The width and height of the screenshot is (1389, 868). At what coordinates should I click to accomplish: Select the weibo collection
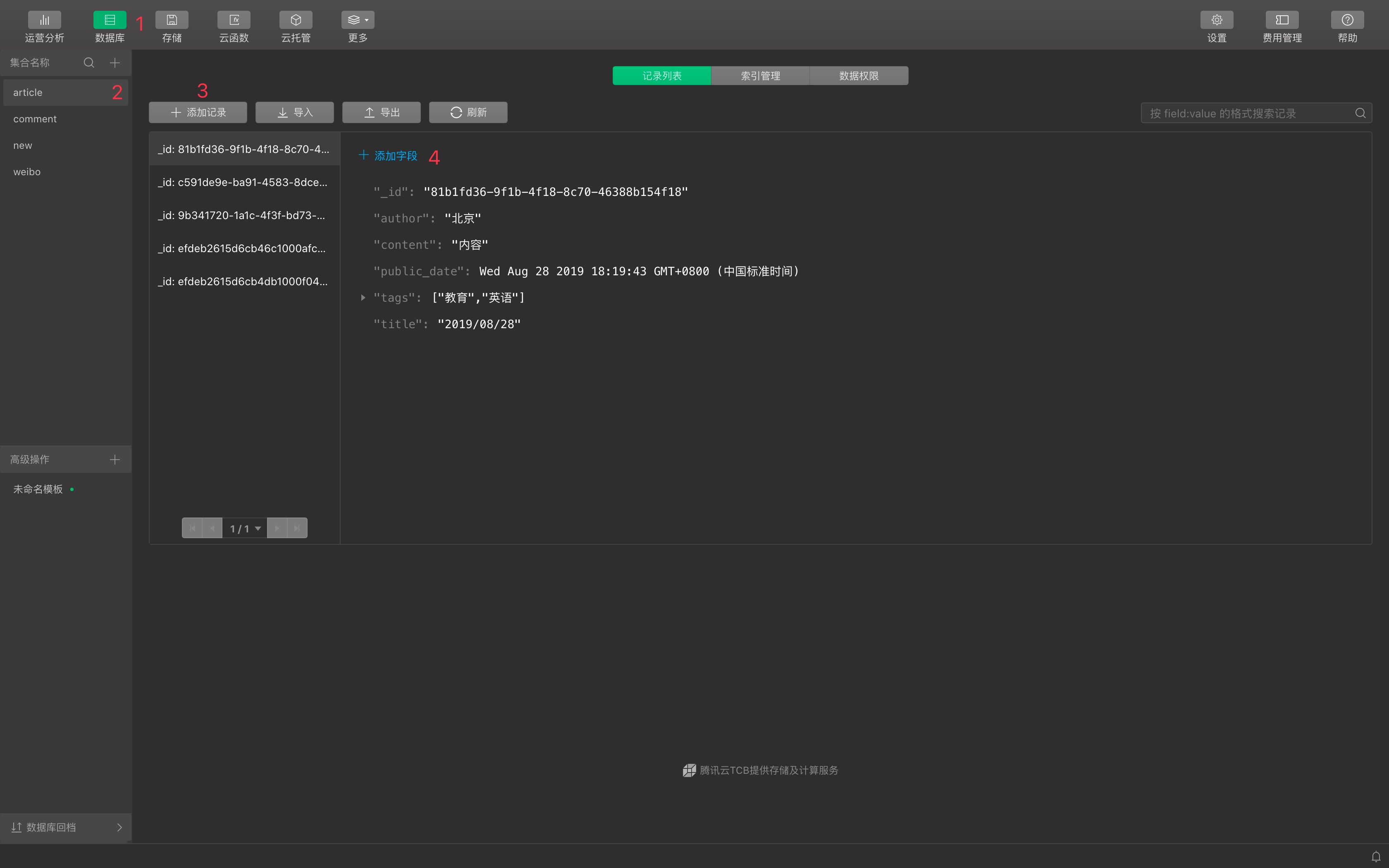click(x=65, y=172)
